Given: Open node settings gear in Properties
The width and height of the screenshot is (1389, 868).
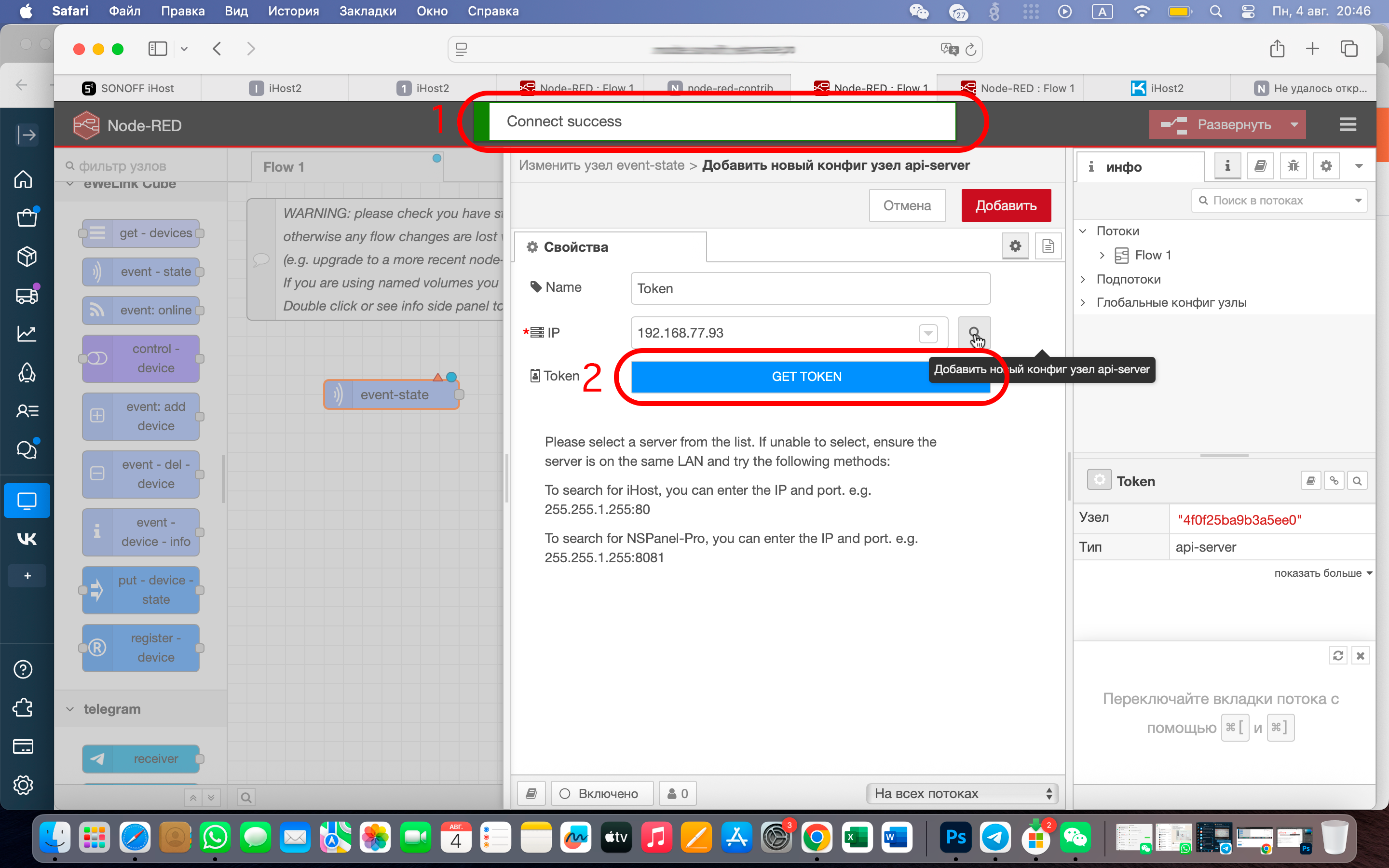Looking at the screenshot, I should [1015, 246].
